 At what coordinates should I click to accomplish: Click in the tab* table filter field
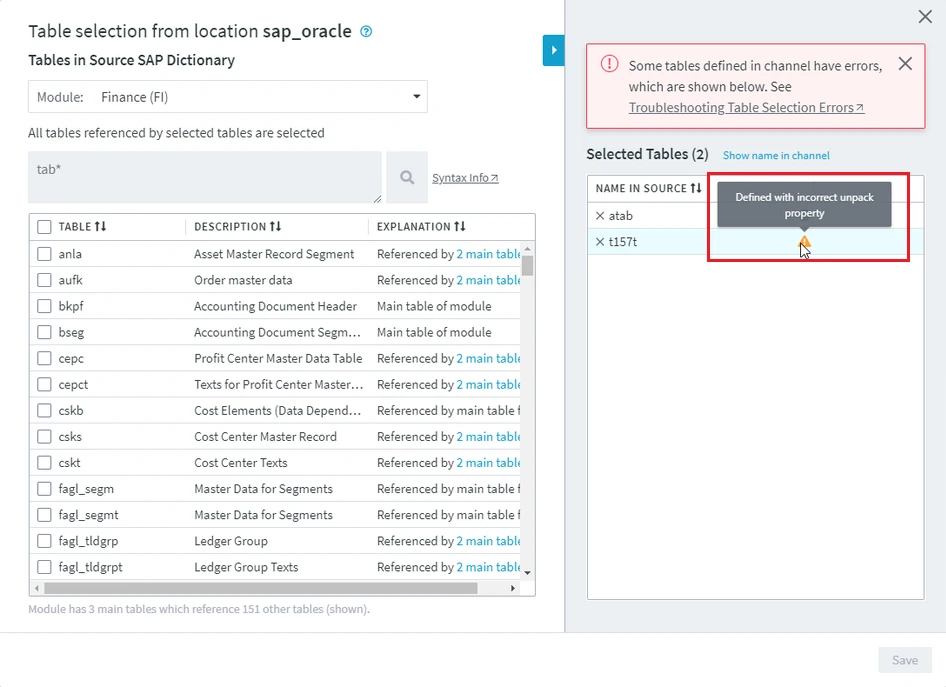coord(205,177)
